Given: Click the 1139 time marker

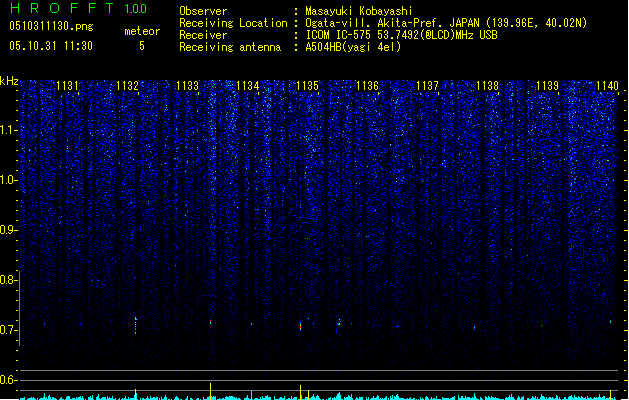Looking at the screenshot, I should point(547,86).
